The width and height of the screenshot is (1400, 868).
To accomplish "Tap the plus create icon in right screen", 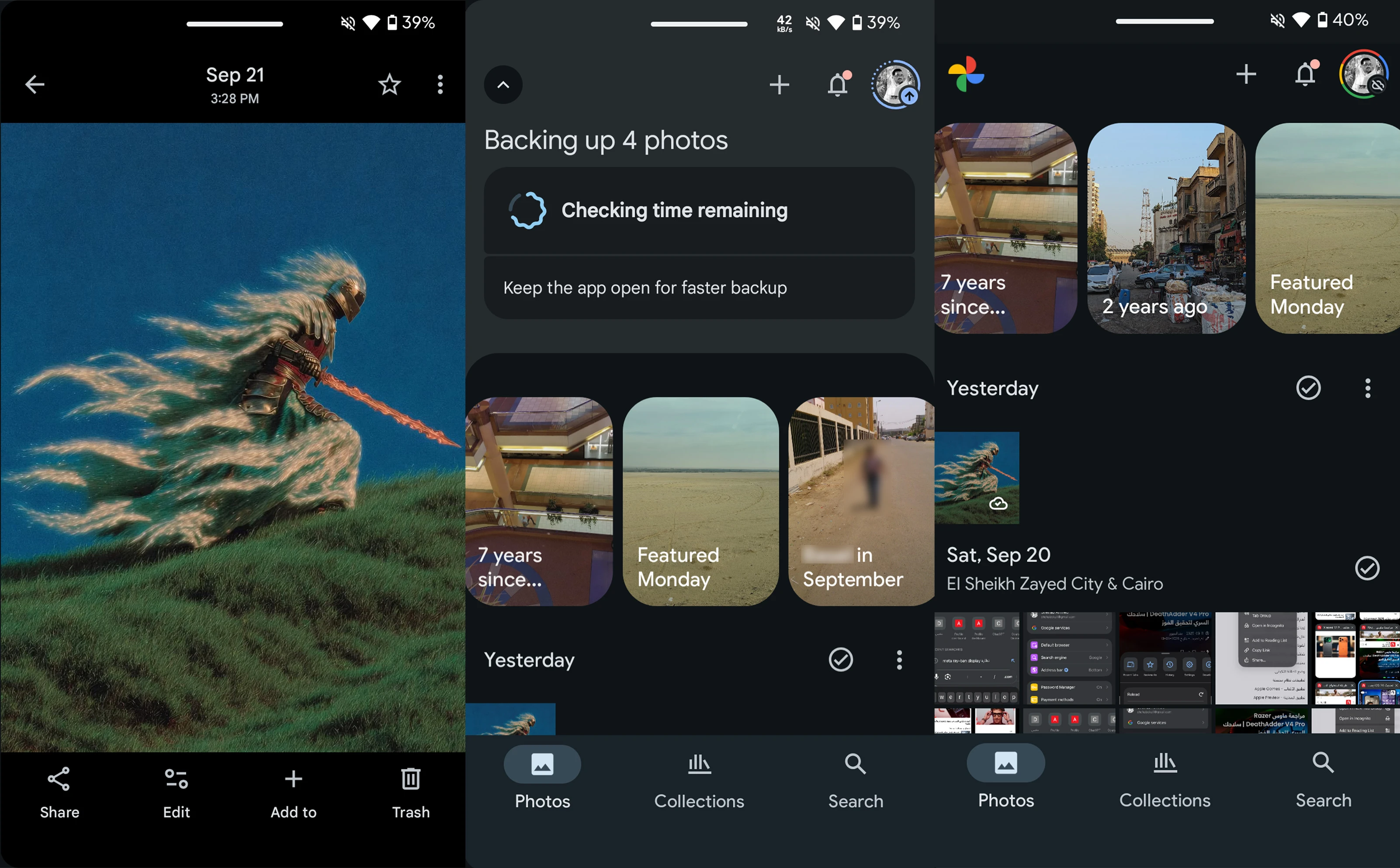I will pos(1246,74).
